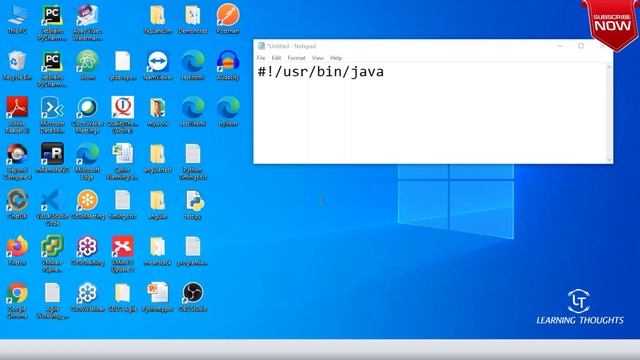Maximize the Notepad window
Image resolution: width=640 pixels, height=360 pixels.
pos(581,46)
